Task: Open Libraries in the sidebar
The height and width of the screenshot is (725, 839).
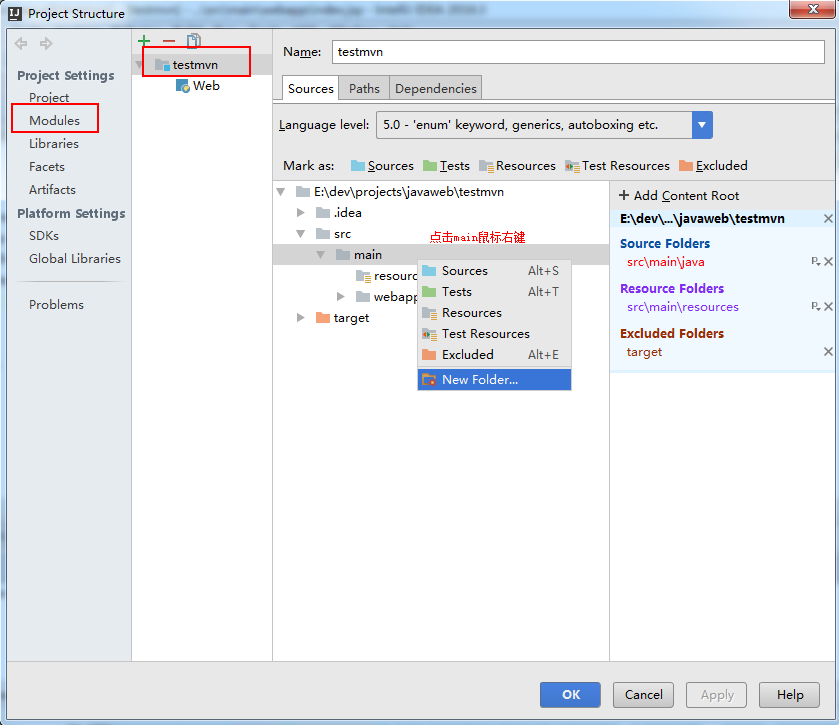Action: [x=54, y=143]
